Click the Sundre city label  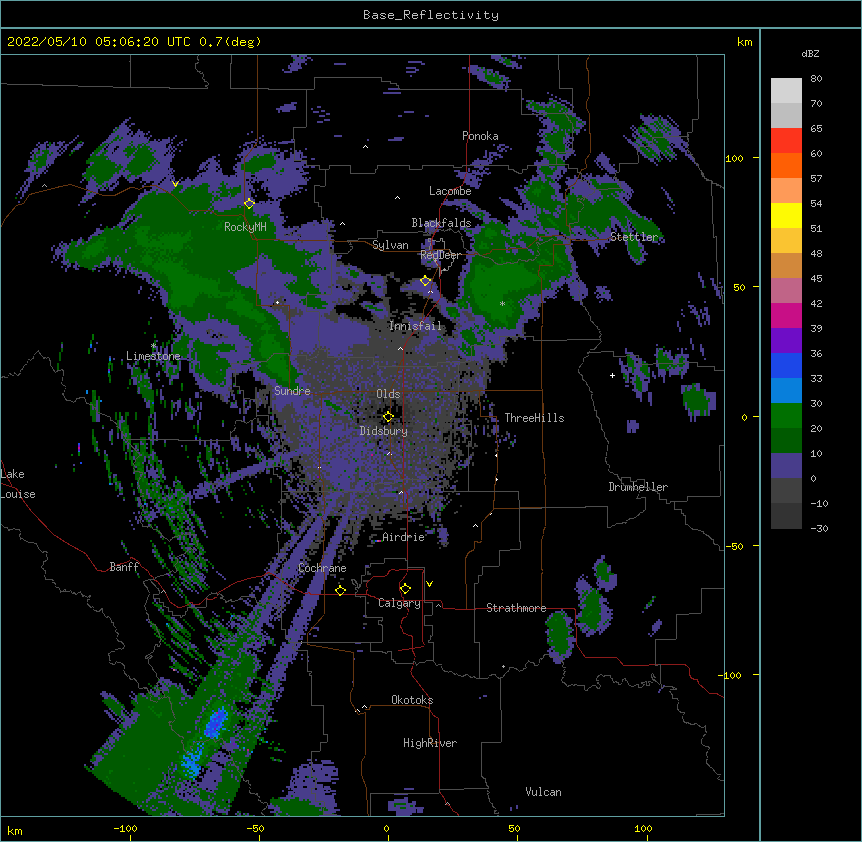tap(292, 391)
